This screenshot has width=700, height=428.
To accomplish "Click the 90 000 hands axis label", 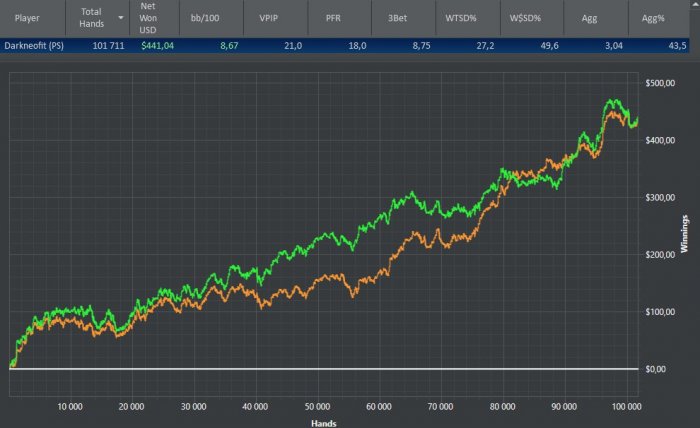I will (x=564, y=407).
